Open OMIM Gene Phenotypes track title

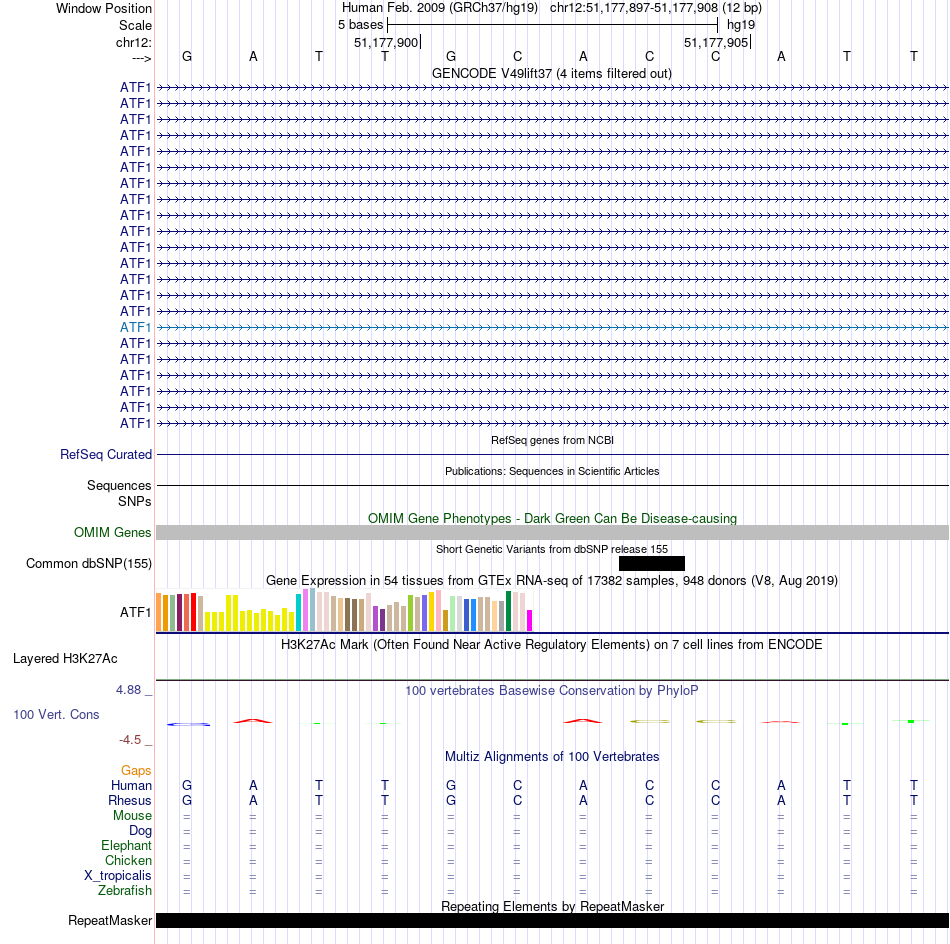pos(552,519)
